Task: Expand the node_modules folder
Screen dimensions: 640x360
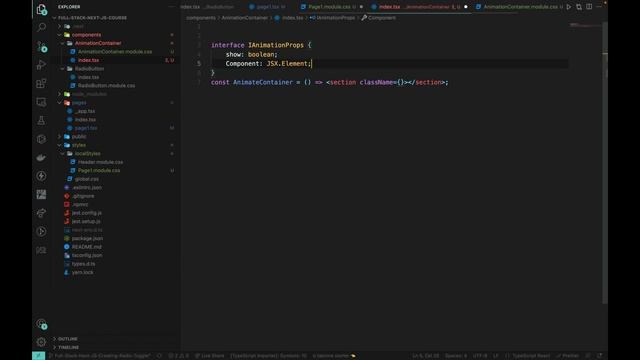Action: 89,94
